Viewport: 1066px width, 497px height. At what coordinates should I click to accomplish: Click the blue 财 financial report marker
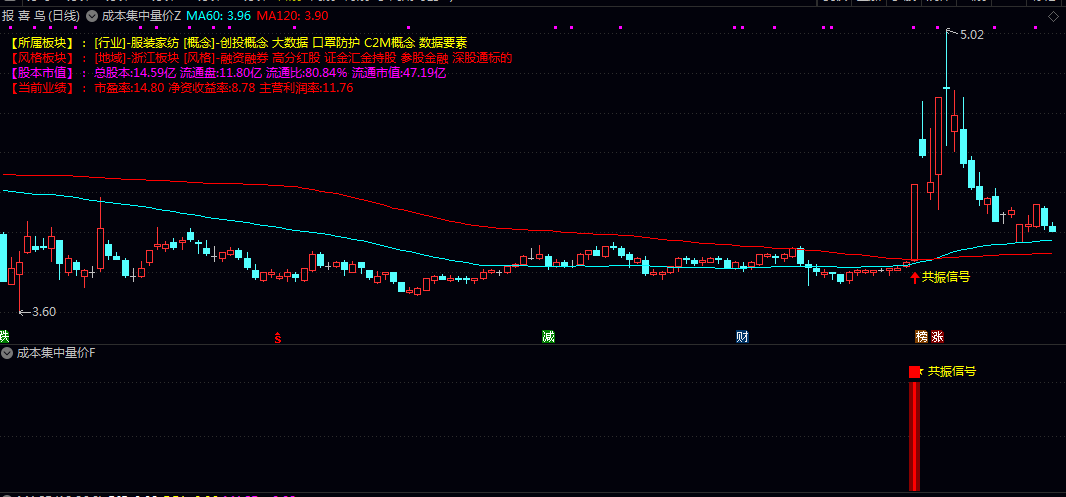[742, 337]
